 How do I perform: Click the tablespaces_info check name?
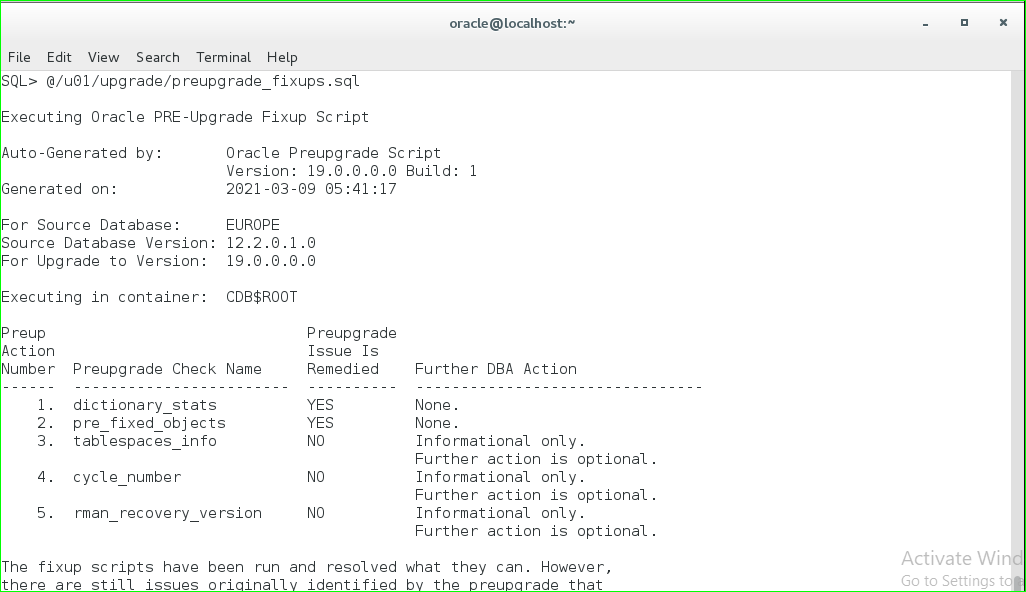tap(144, 441)
